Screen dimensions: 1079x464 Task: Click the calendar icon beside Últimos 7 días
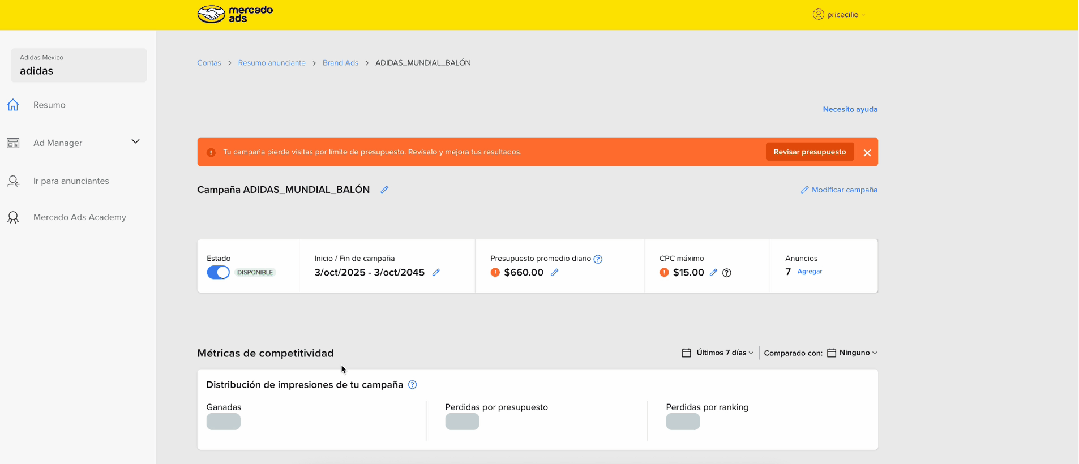pos(686,352)
